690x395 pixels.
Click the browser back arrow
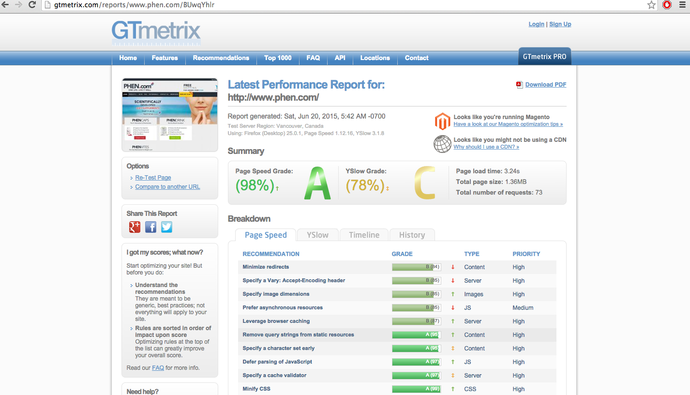(x=5, y=4)
